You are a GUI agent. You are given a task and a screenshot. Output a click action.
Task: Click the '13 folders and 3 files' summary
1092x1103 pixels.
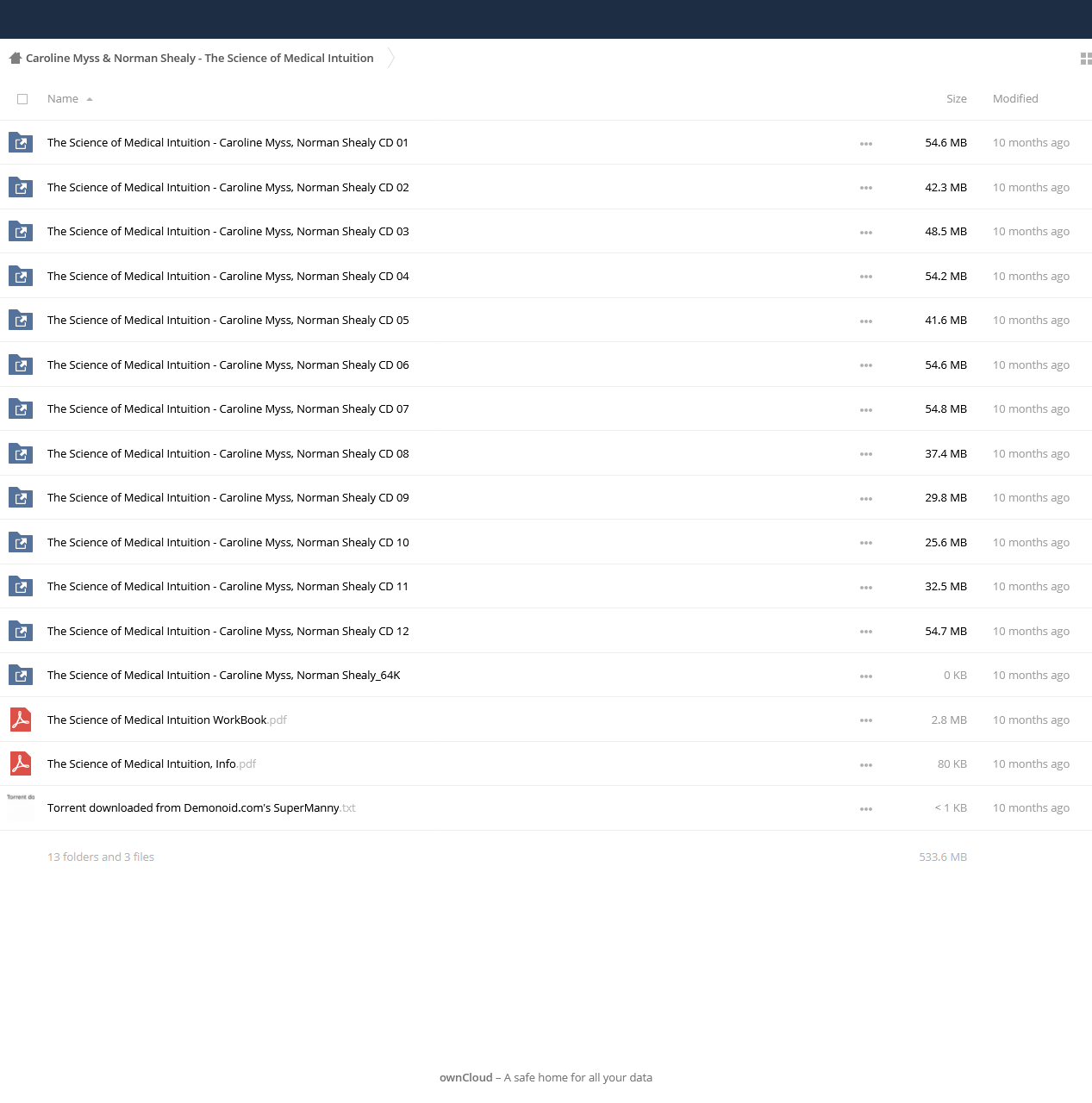click(101, 857)
